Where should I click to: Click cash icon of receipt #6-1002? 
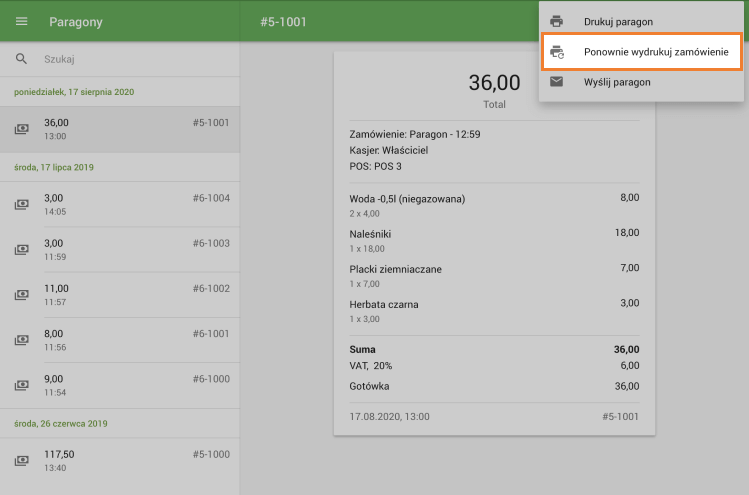pyautogui.click(x=21, y=295)
